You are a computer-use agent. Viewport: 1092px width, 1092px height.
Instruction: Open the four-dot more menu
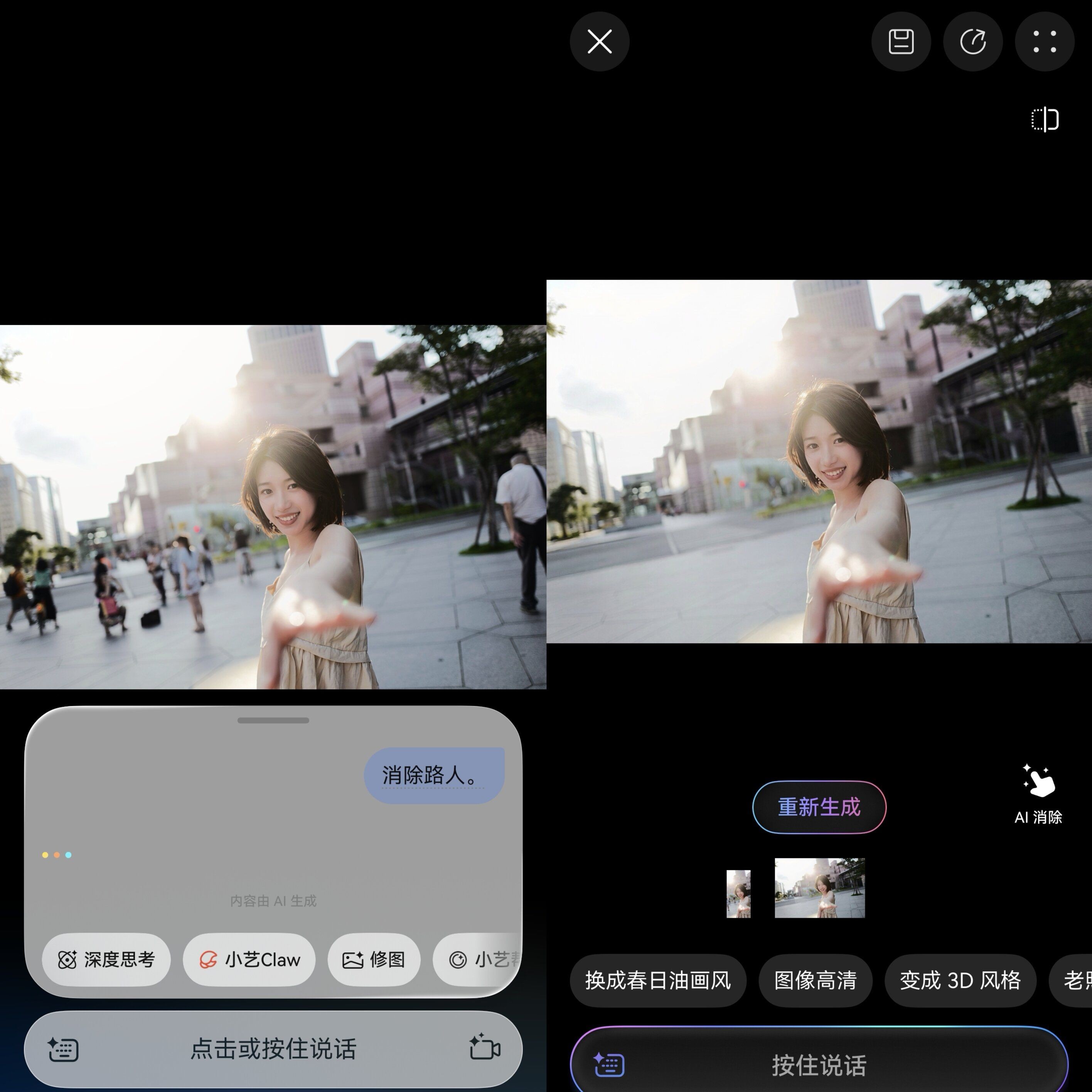click(x=1045, y=41)
